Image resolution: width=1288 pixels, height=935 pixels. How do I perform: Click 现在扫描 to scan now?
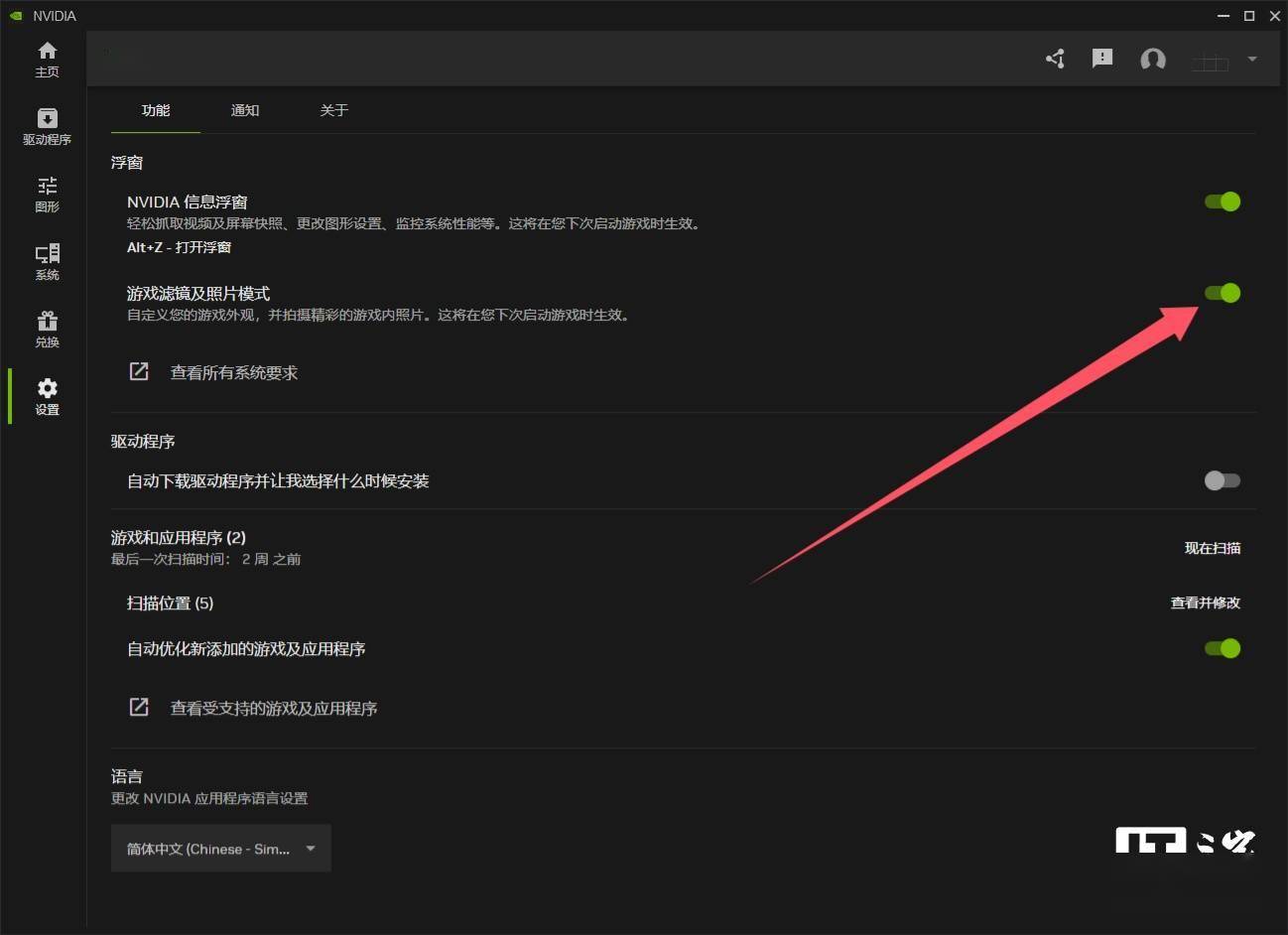click(x=1213, y=548)
